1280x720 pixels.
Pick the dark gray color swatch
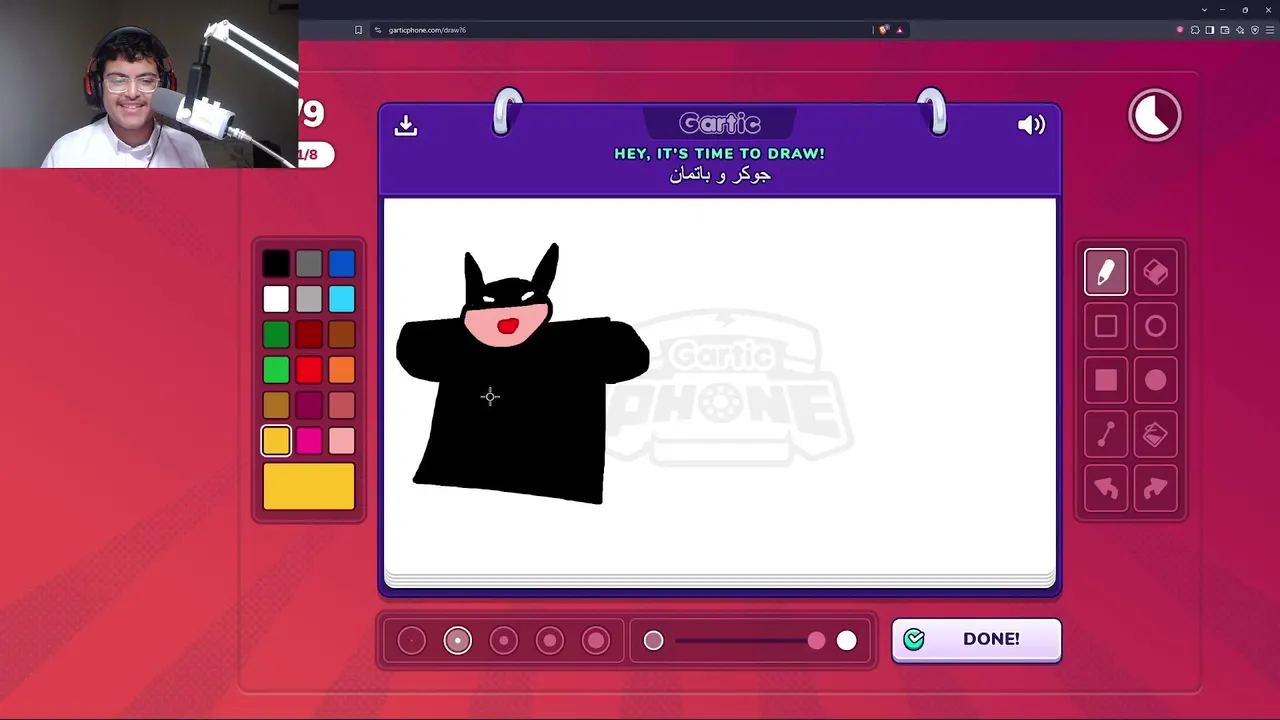point(309,264)
